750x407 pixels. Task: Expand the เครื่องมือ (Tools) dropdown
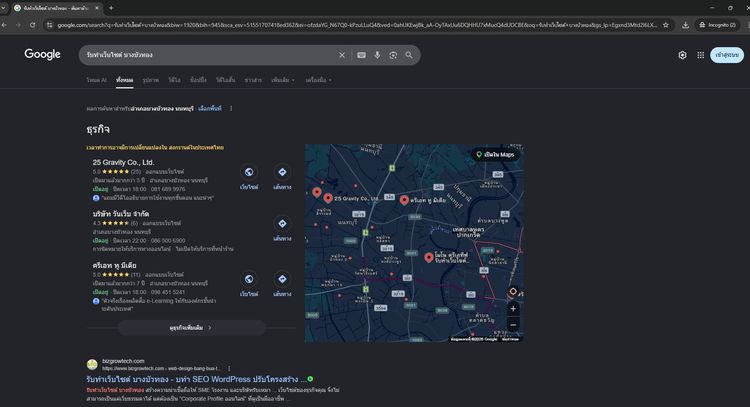[319, 80]
